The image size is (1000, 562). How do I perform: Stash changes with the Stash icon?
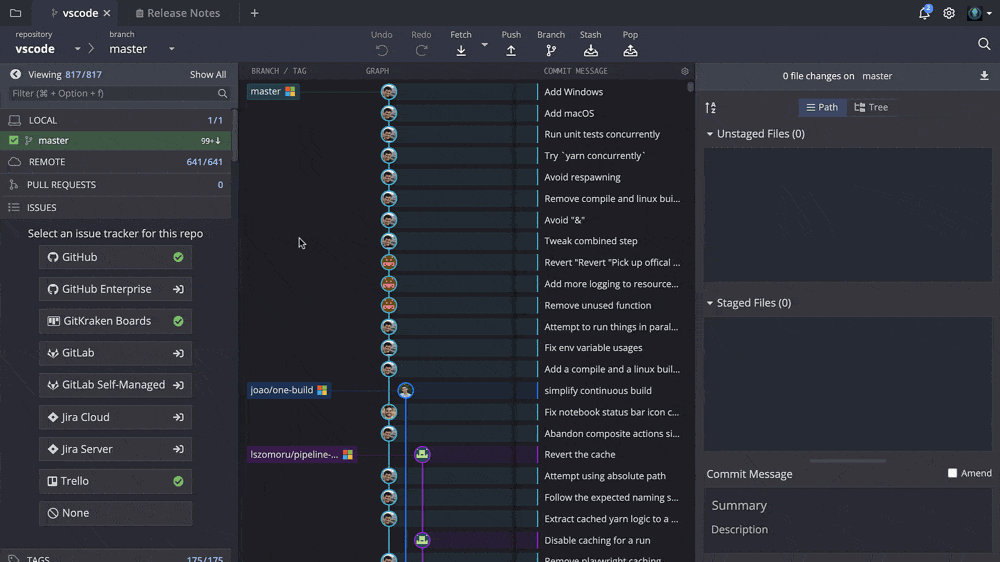point(591,50)
